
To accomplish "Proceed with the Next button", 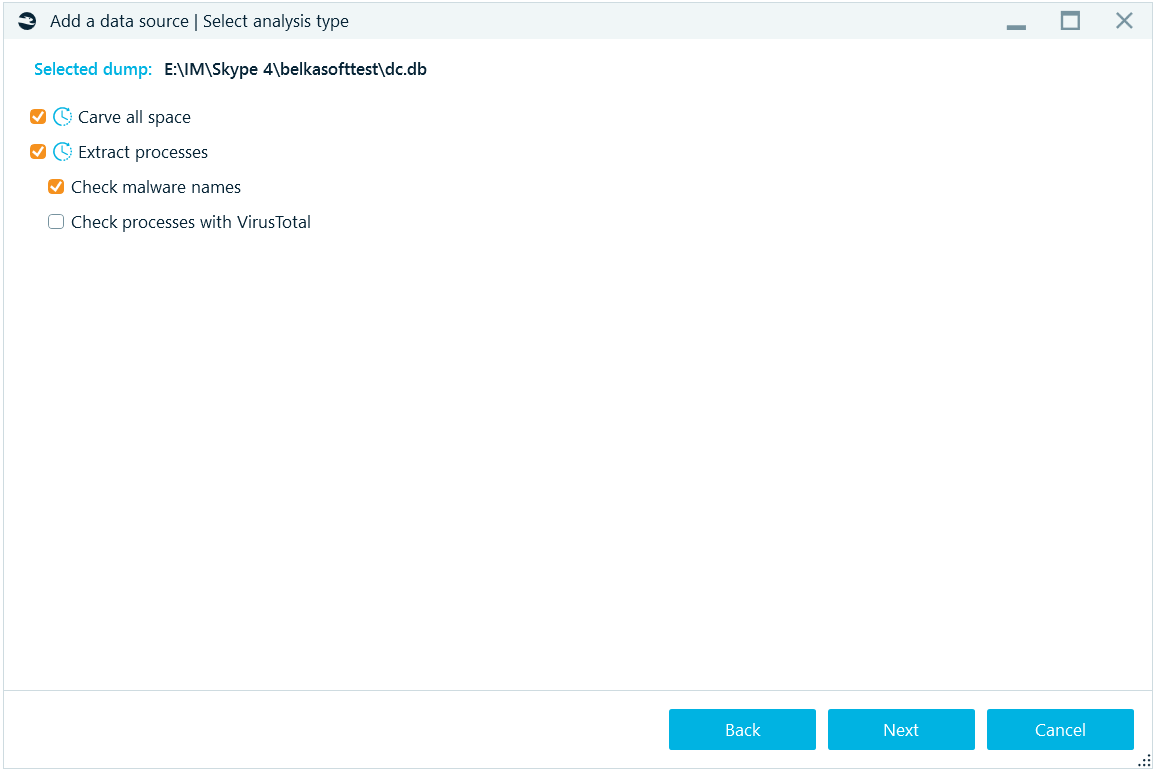I will tap(901, 730).
